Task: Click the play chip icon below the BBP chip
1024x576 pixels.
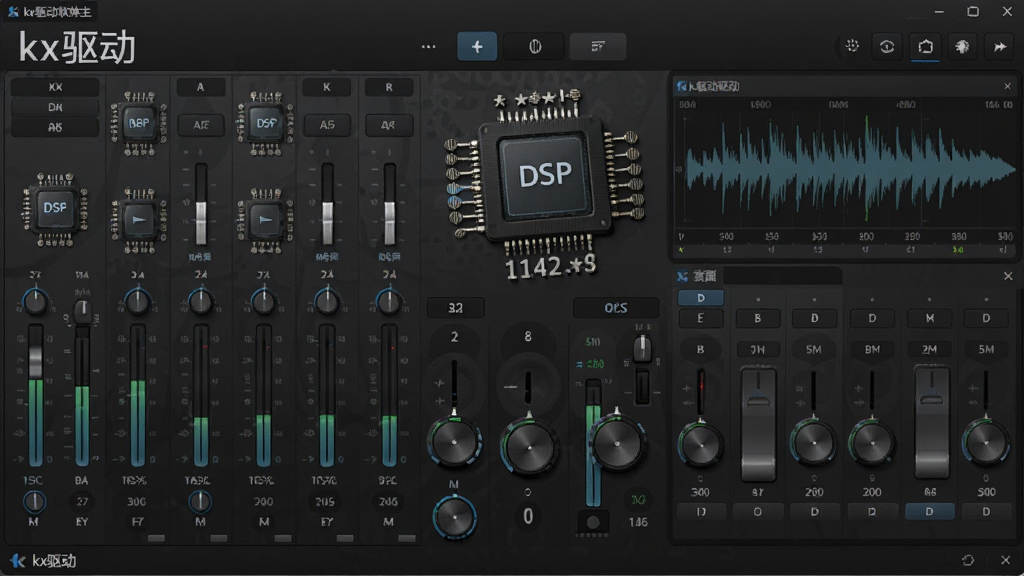Action: [x=138, y=220]
